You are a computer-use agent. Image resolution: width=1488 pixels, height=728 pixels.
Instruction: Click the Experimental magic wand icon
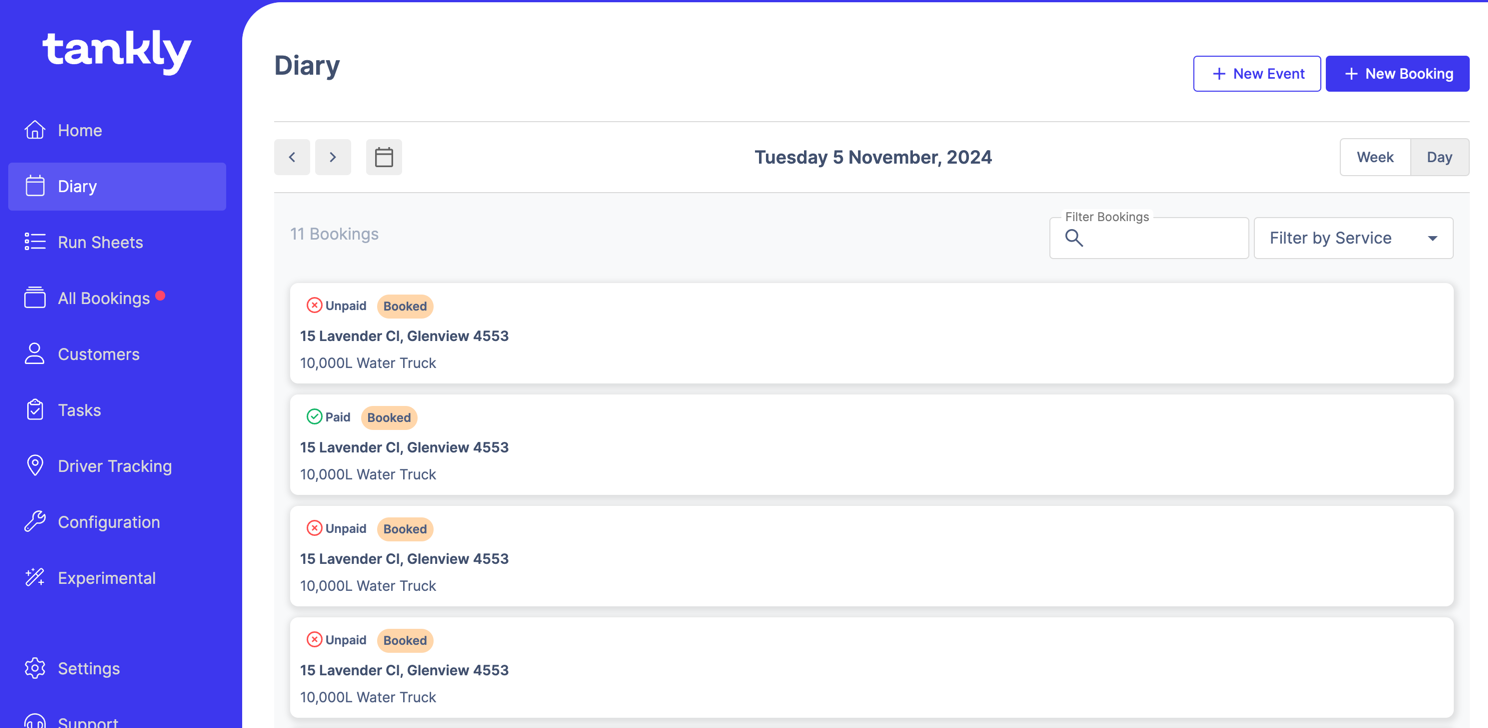tap(35, 578)
